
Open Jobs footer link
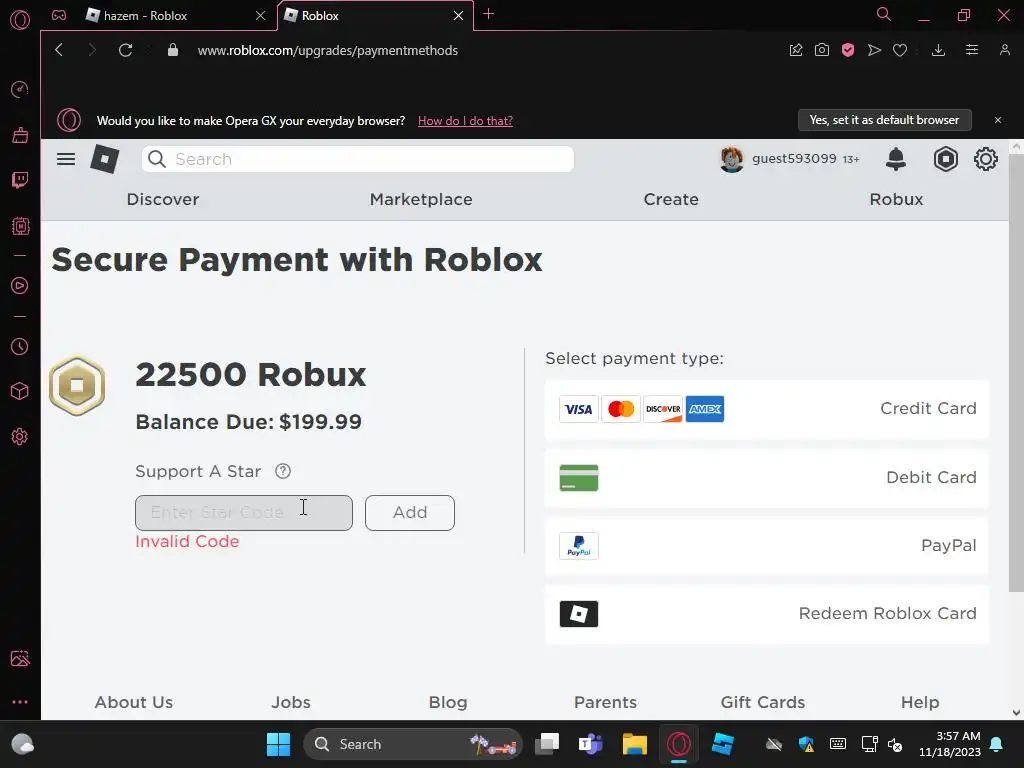click(291, 702)
